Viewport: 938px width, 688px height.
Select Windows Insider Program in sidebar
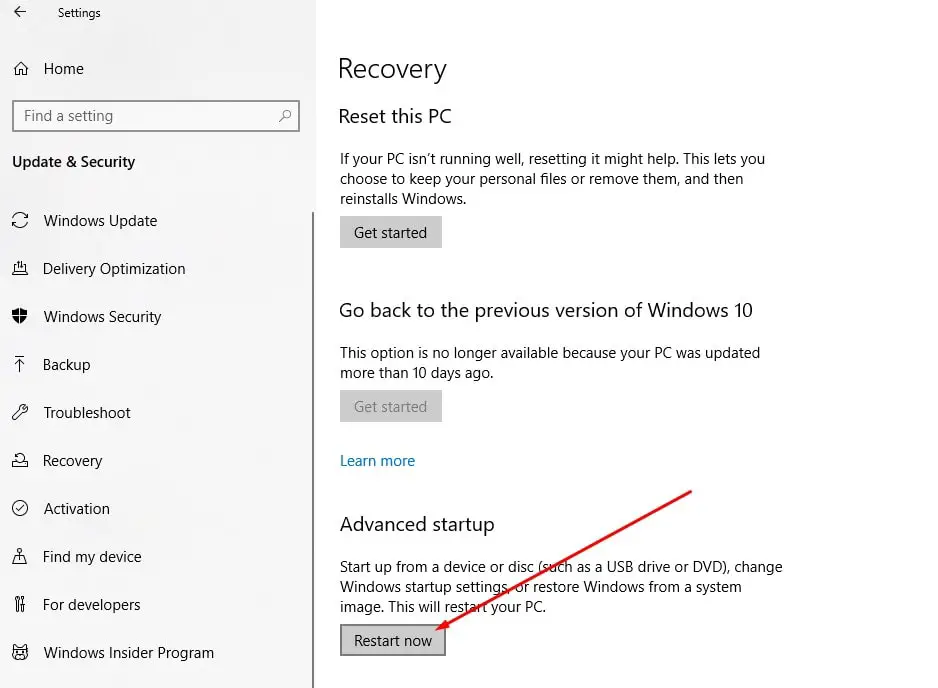(128, 653)
